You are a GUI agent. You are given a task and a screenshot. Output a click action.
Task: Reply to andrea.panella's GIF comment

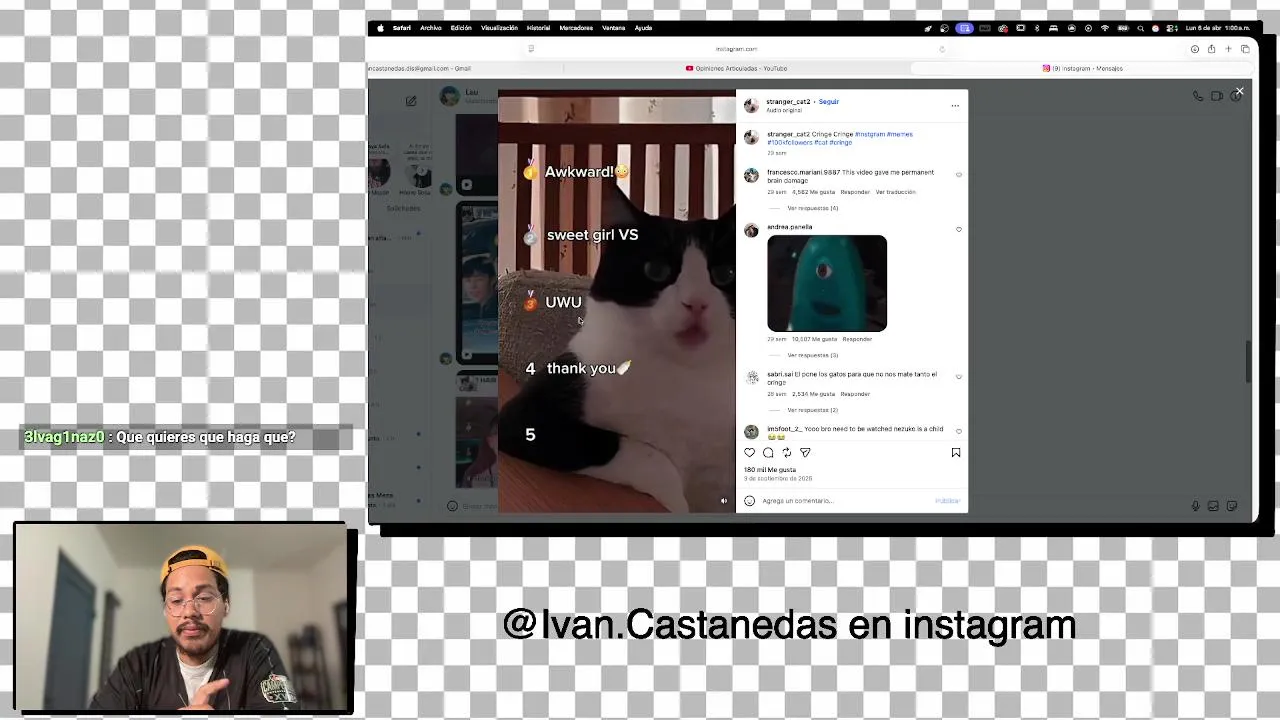(857, 339)
